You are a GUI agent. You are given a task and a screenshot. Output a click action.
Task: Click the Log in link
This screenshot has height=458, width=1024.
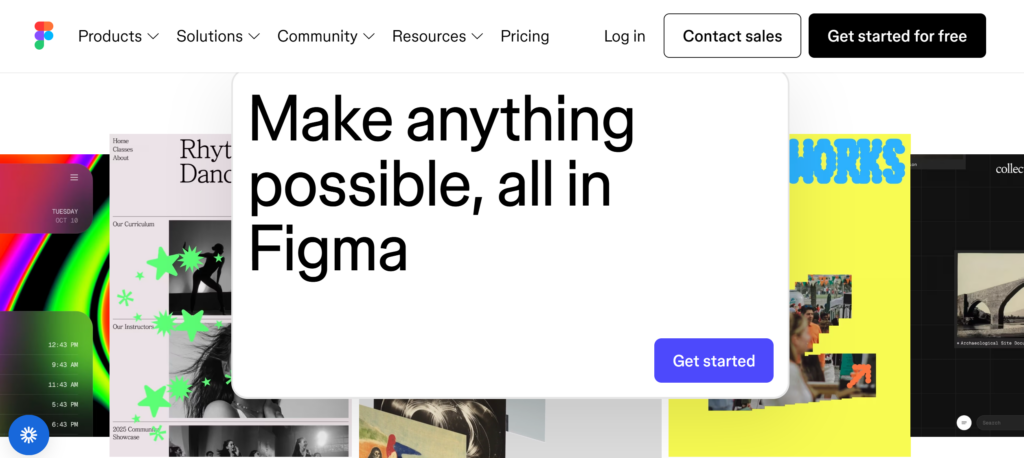click(624, 36)
